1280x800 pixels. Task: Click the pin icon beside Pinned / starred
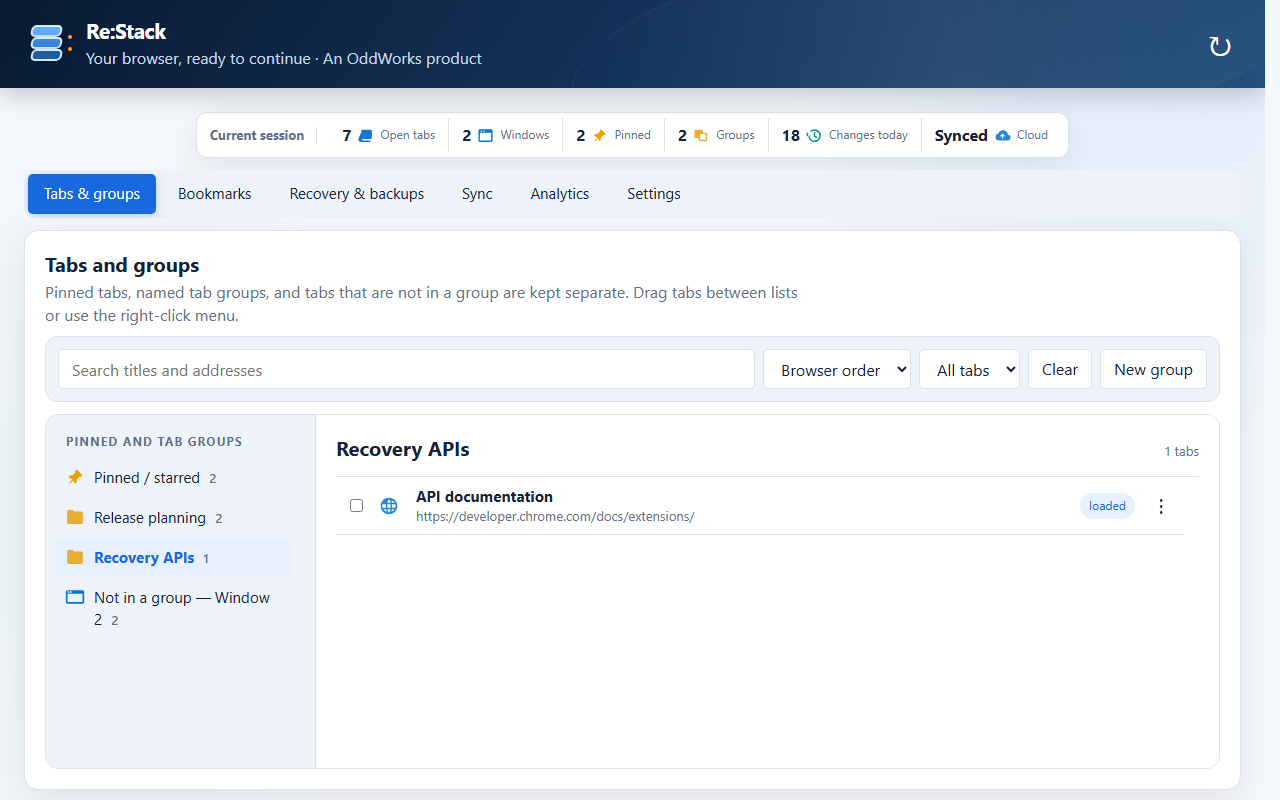tap(75, 477)
